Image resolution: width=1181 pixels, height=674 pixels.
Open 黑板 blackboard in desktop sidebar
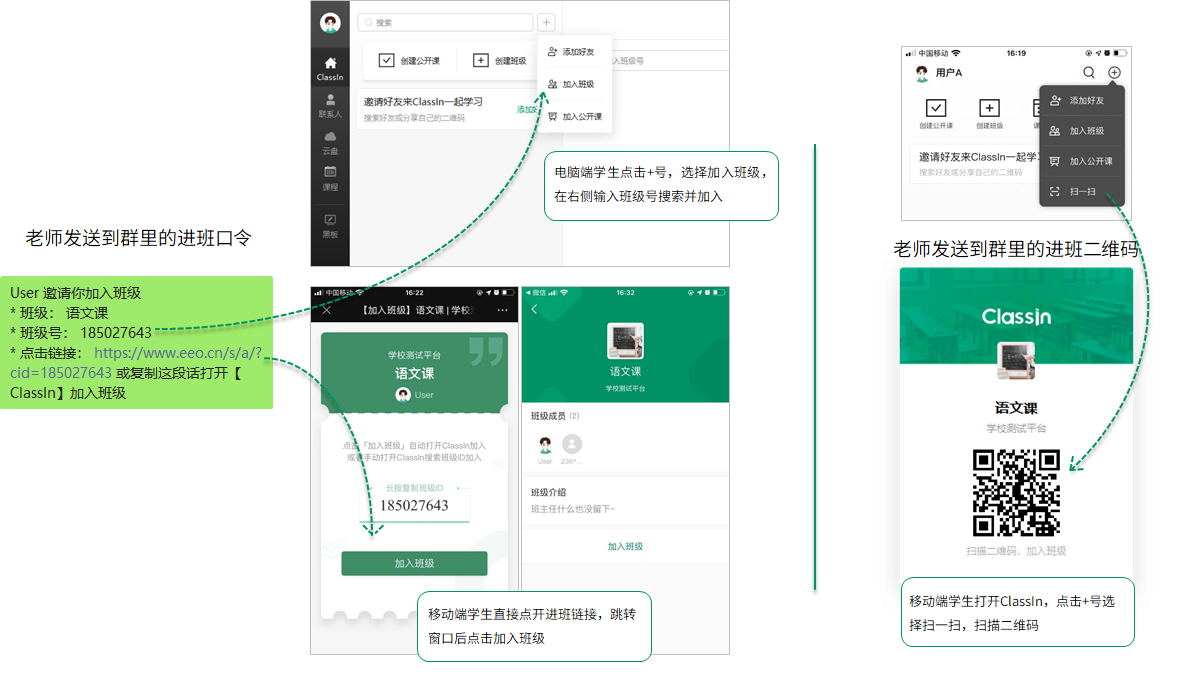tap(330, 226)
